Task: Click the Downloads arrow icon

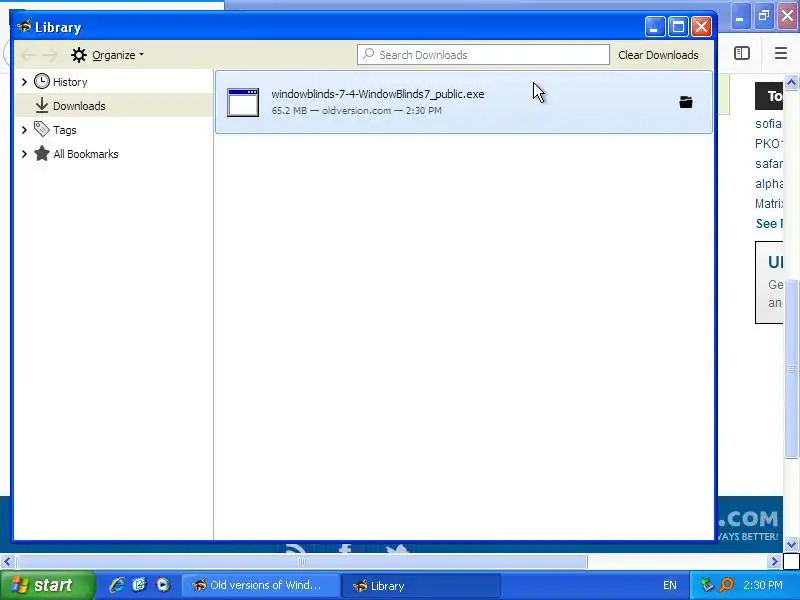Action: tap(42, 105)
